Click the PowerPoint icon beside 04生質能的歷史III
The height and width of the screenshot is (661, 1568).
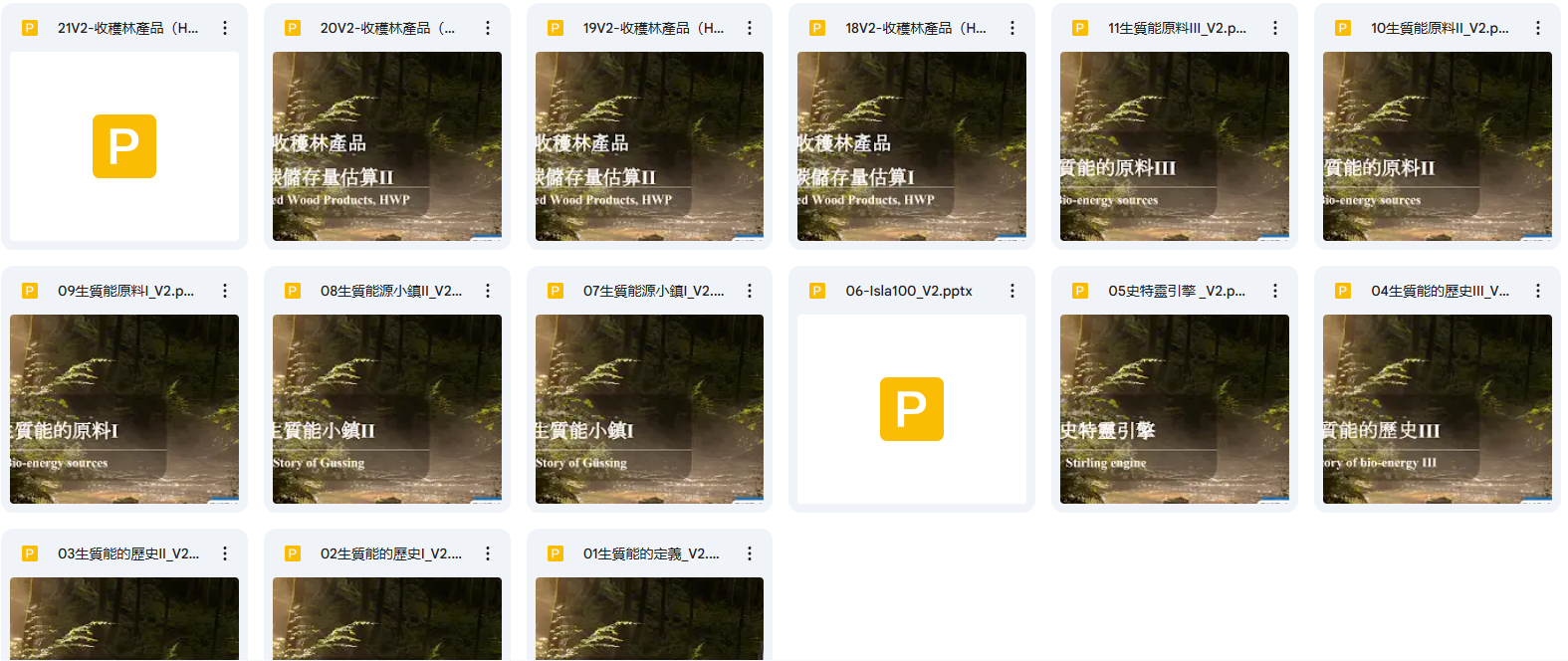click(x=1343, y=291)
